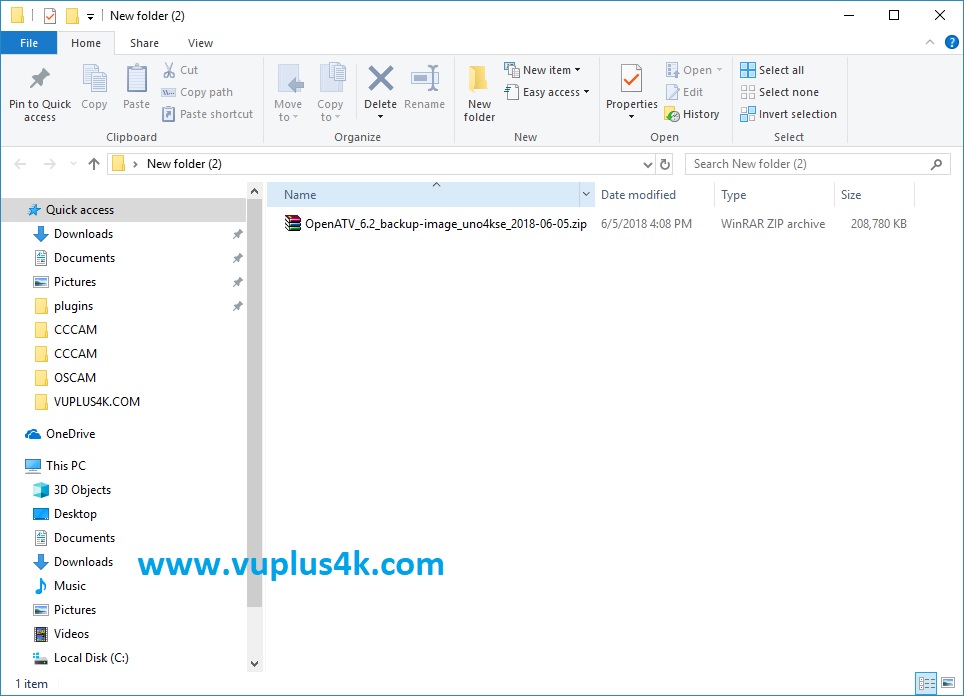Switch to Details view icon
Image resolution: width=964 pixels, height=696 pixels.
pos(926,683)
